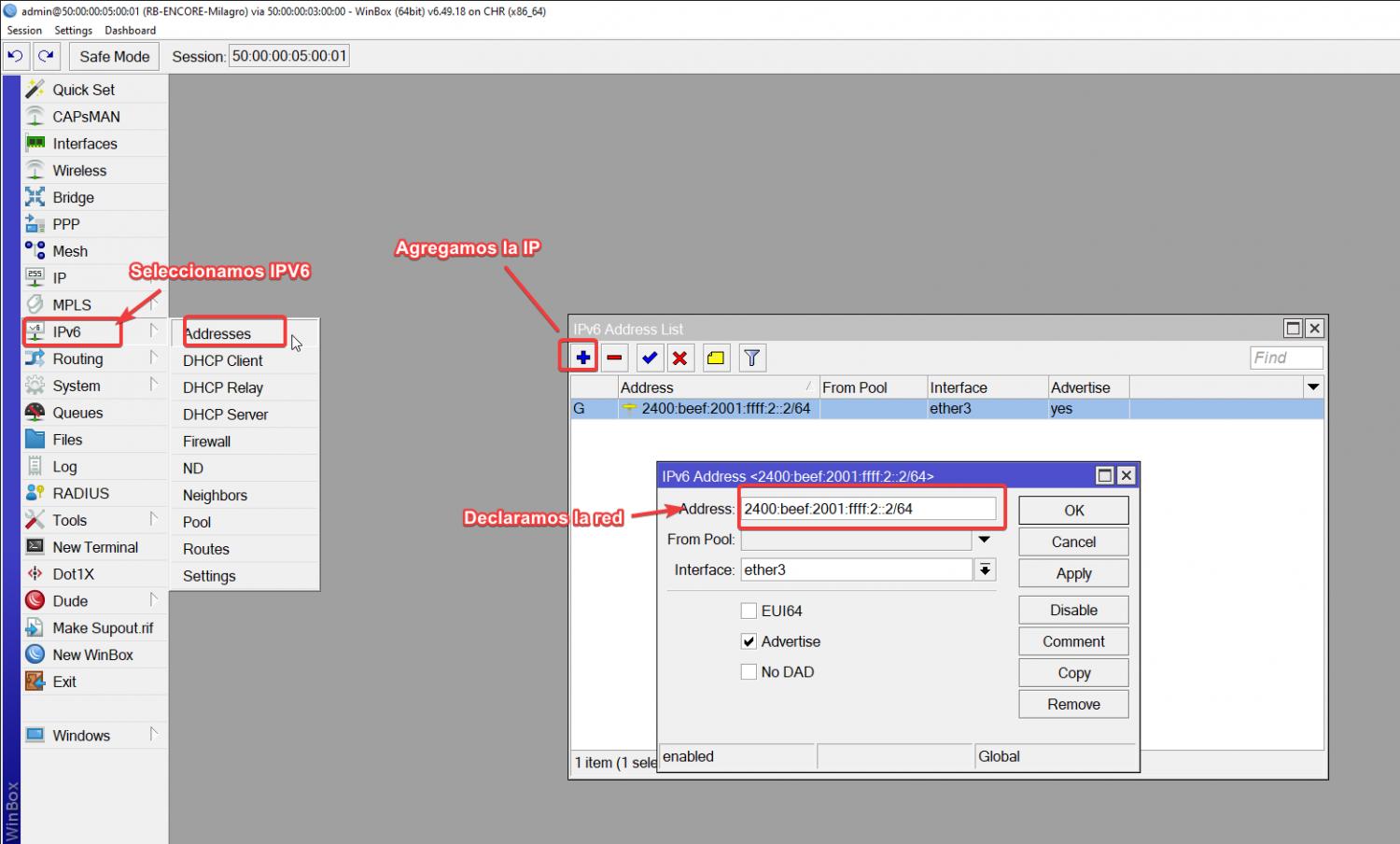Uncheck the Advertise checkbox
The height and width of the screenshot is (844, 1400).
[749, 641]
